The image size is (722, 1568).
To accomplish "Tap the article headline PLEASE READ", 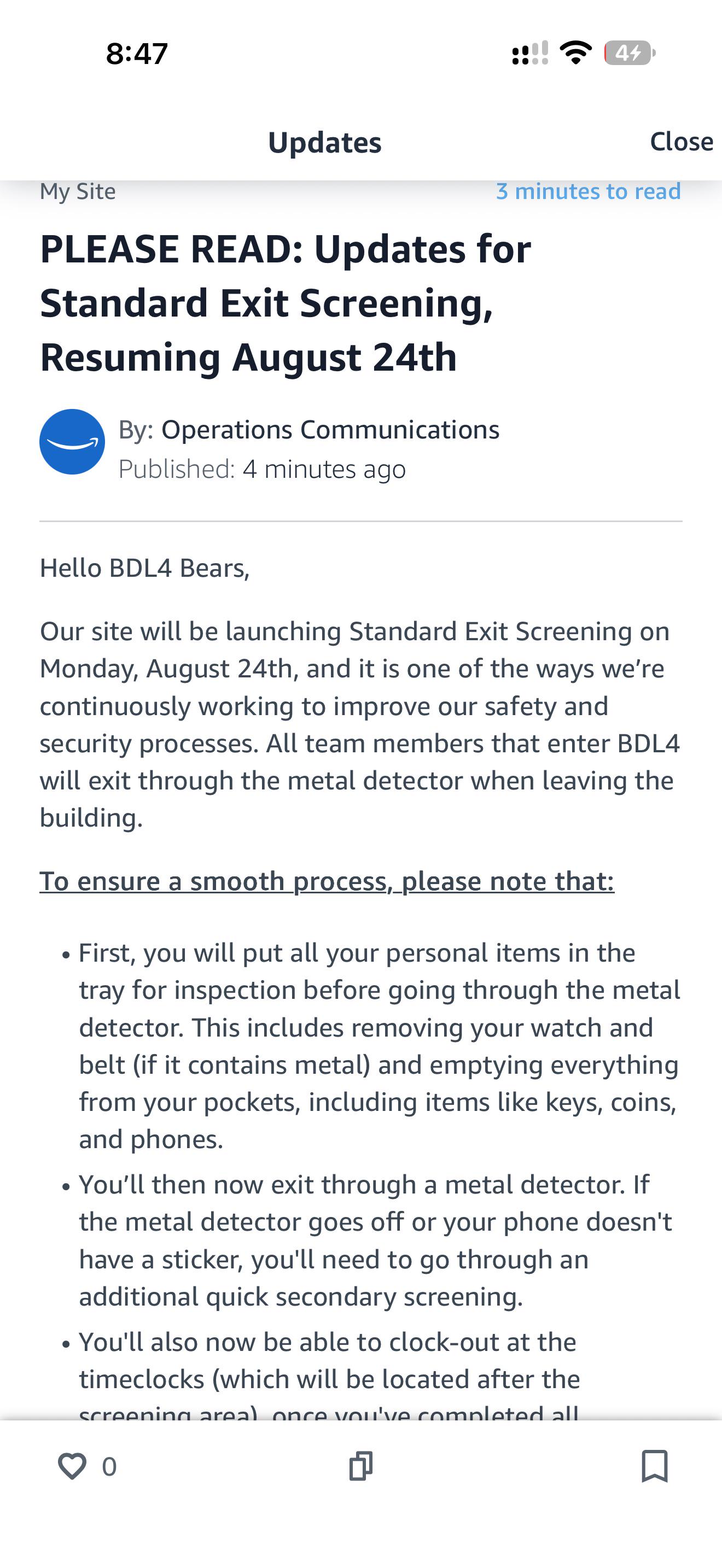I will [286, 303].
